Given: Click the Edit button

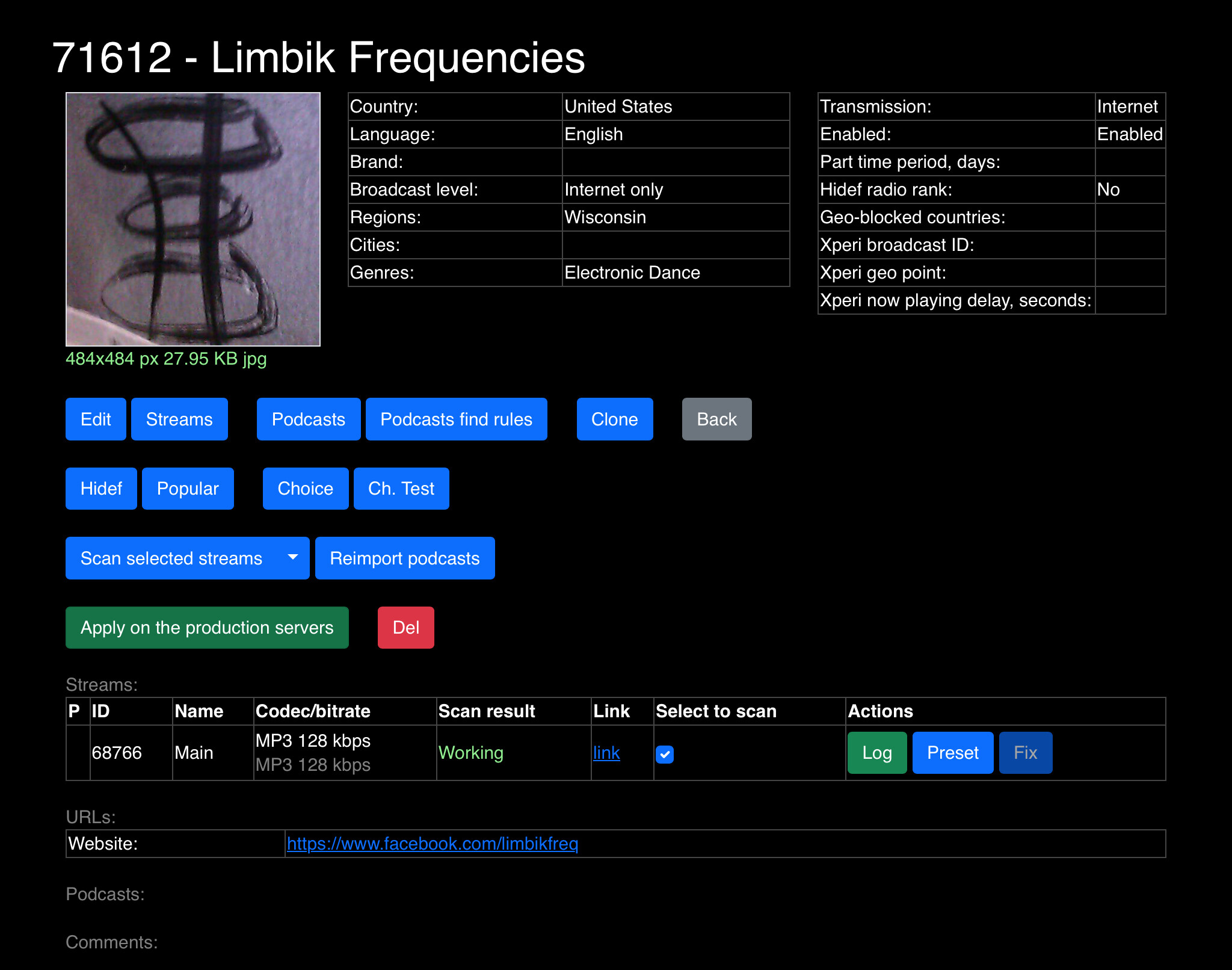Looking at the screenshot, I should coord(96,419).
